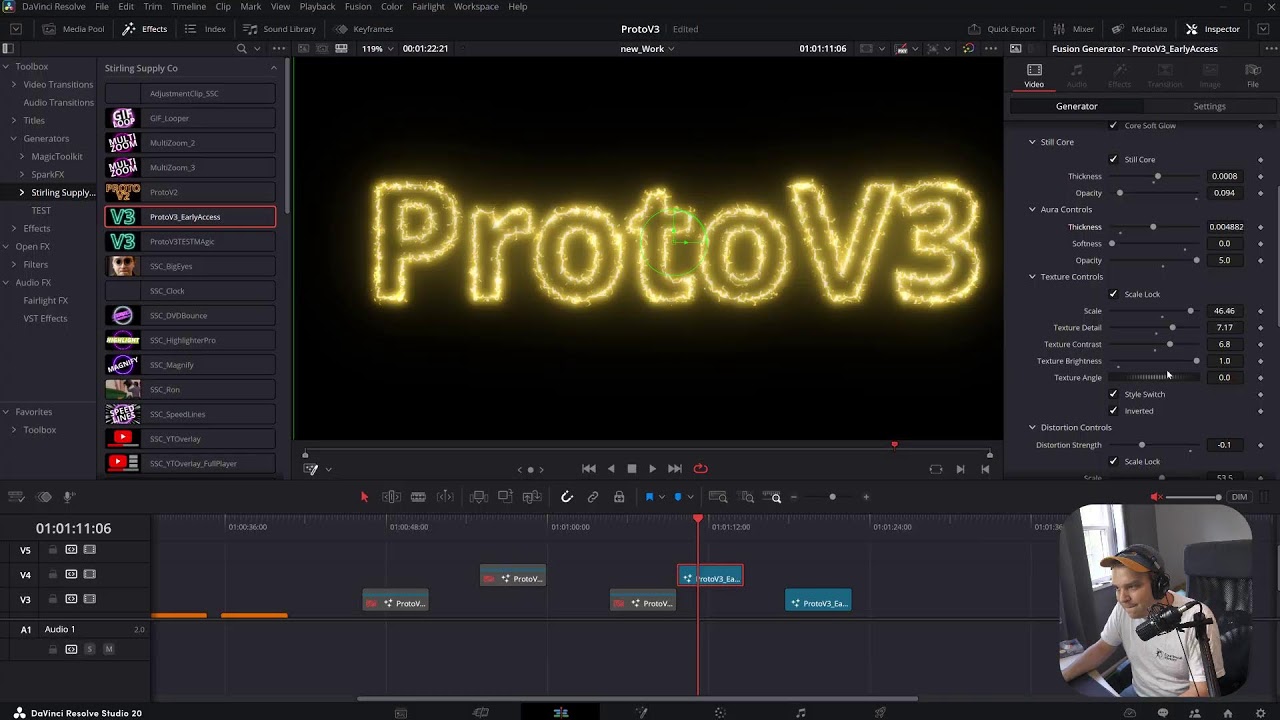1280x720 pixels.
Task: Stop playback in the viewer
Action: tap(632, 468)
